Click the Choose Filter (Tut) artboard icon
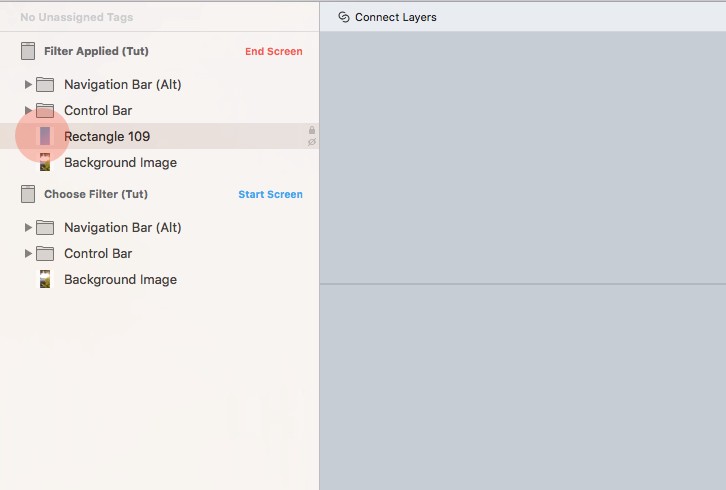Screen dimensions: 726x490 pos(28,195)
